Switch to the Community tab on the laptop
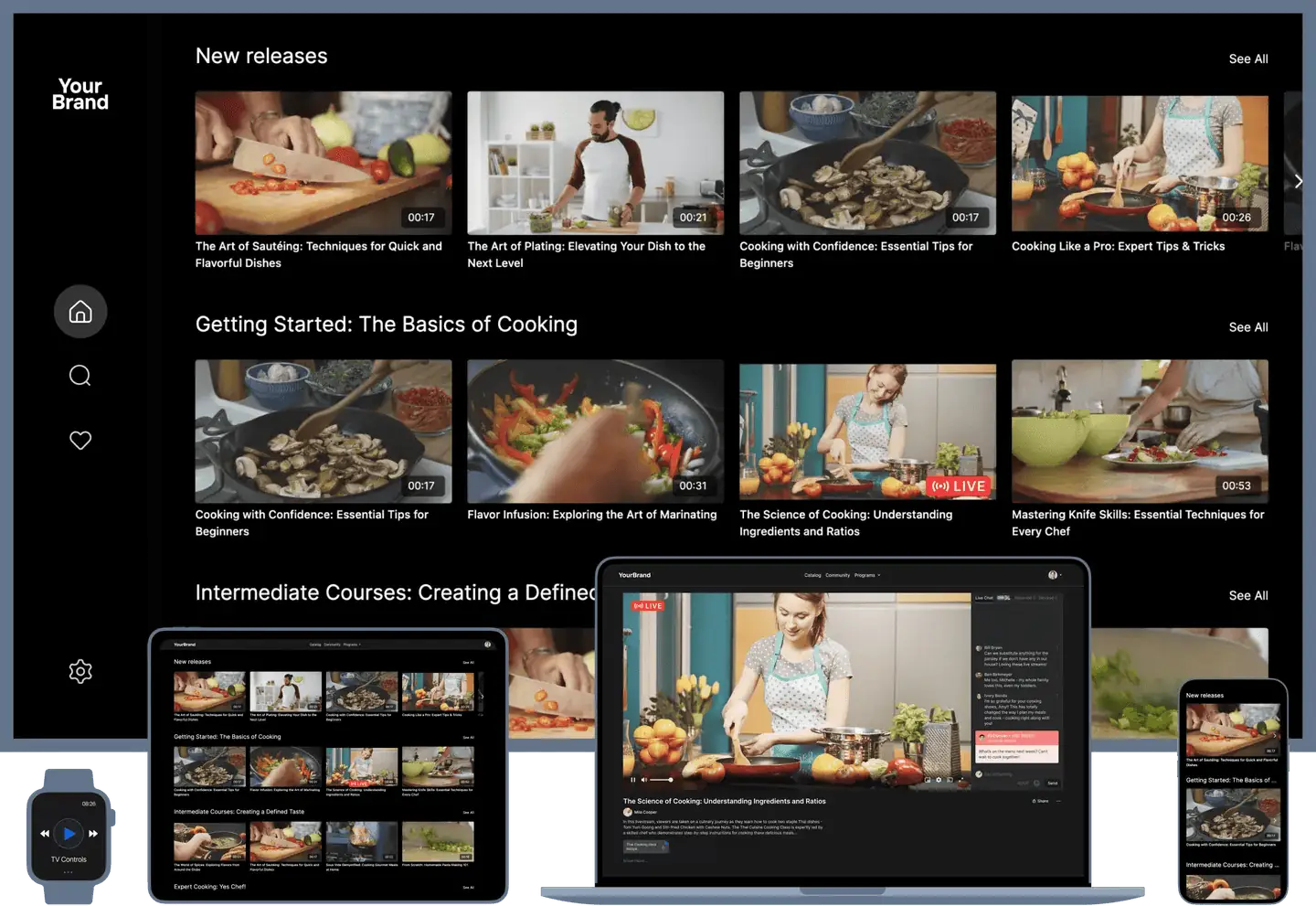Screen dimensions: 1316x906 838,575
